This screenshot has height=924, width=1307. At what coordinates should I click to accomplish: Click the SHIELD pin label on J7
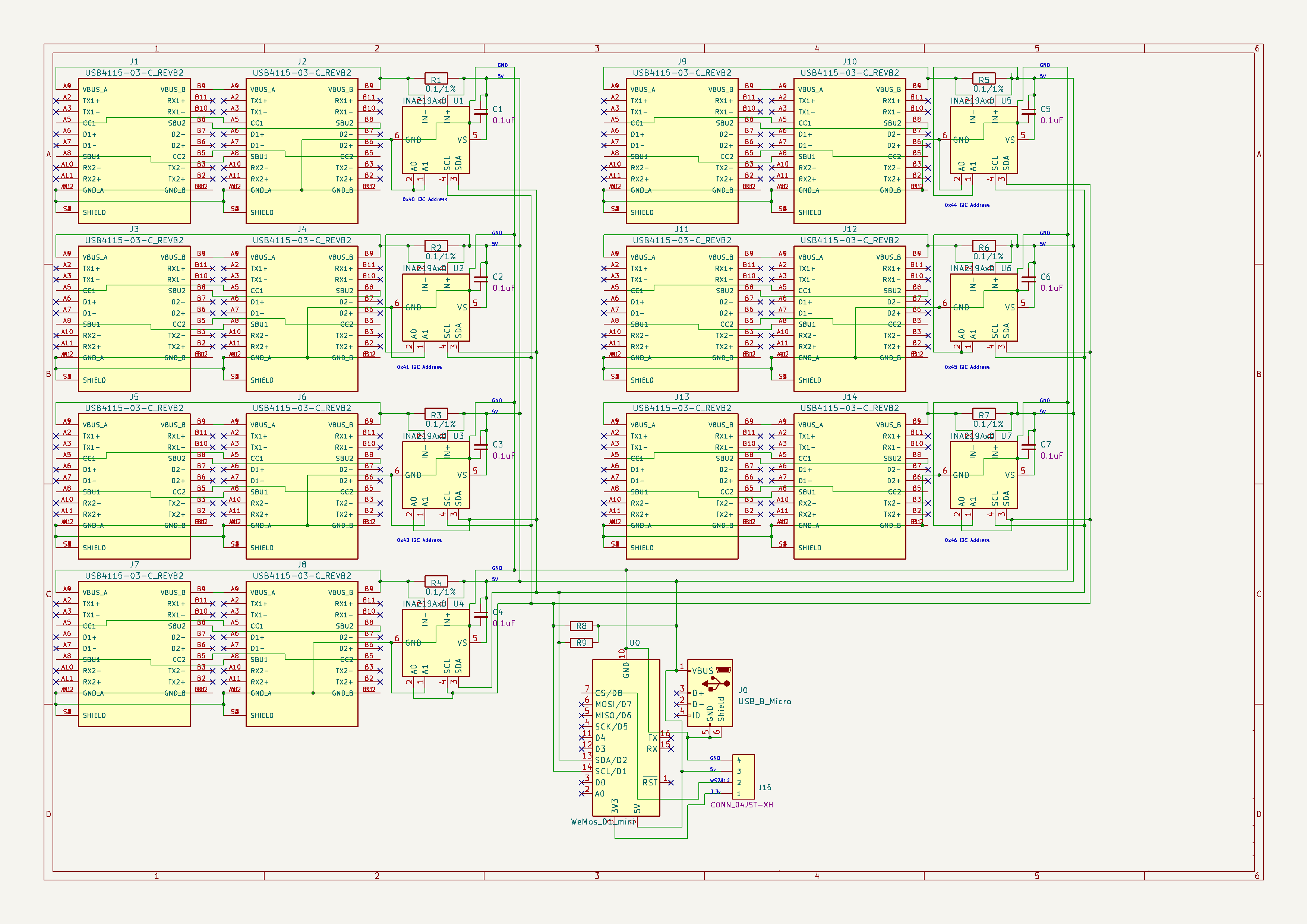(x=95, y=715)
